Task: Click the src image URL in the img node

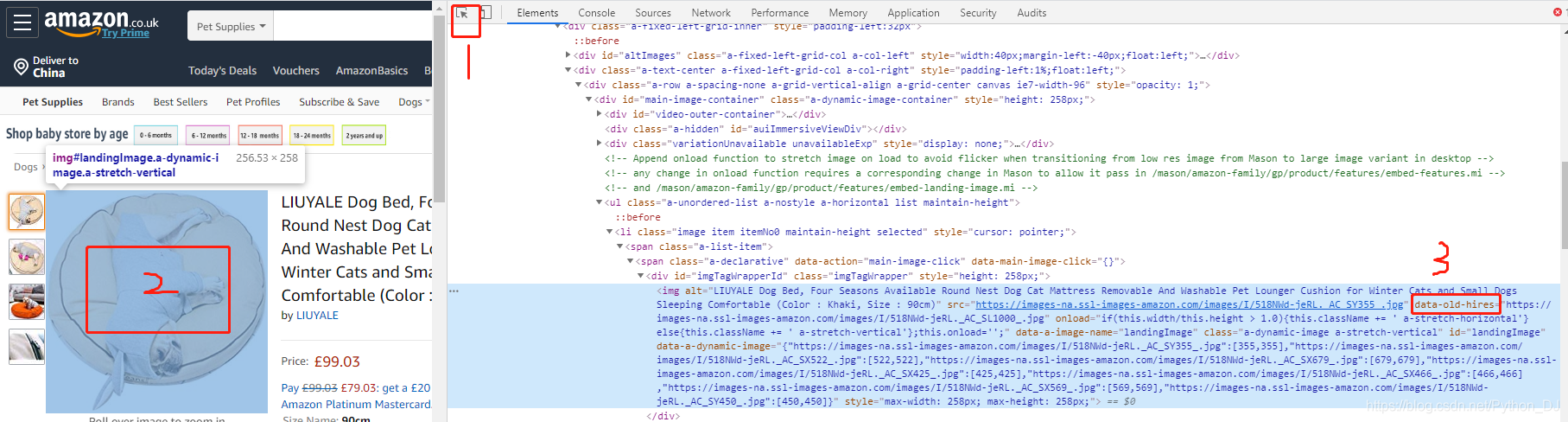Action: 1190,304
